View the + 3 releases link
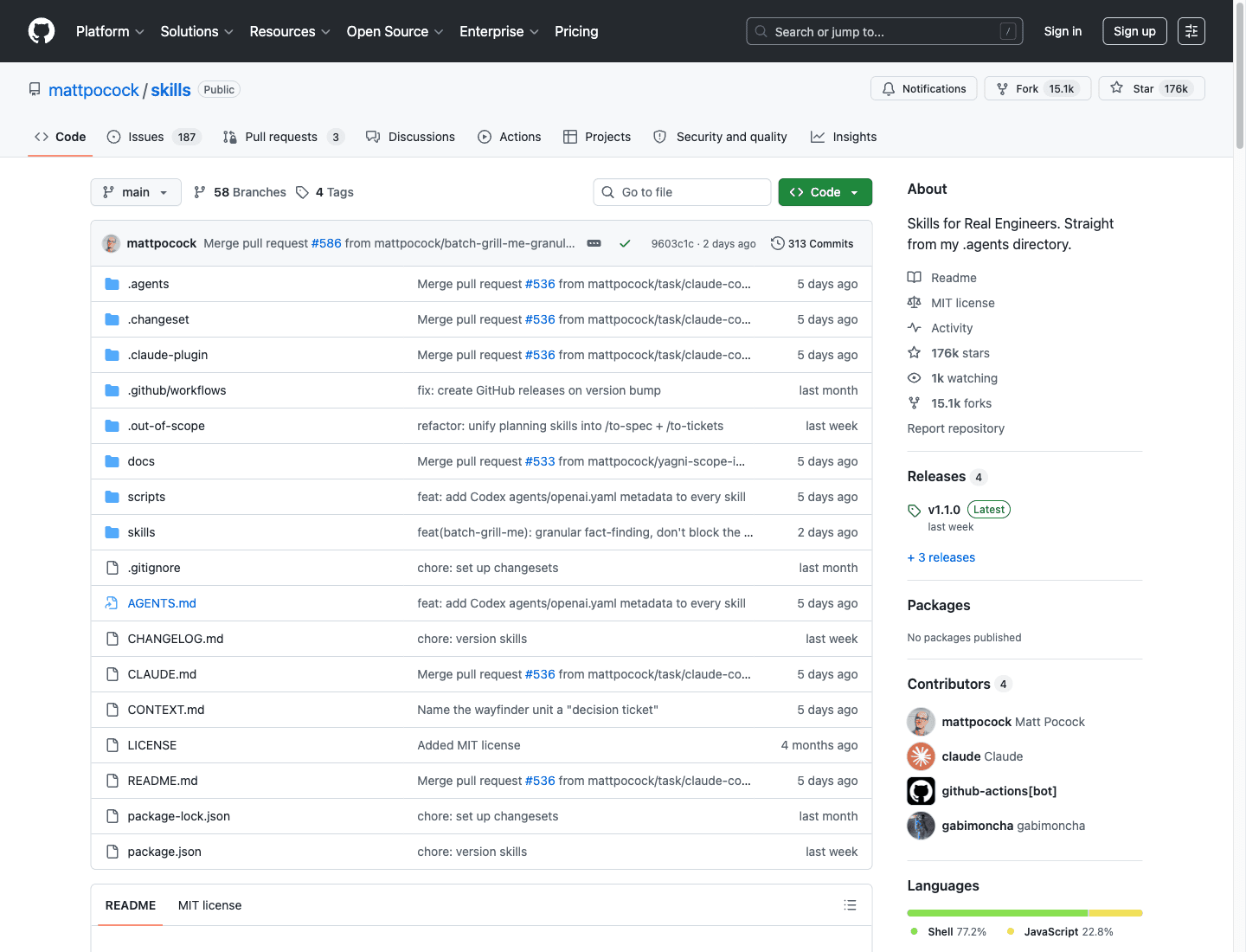This screenshot has width=1246, height=952. tap(941, 557)
